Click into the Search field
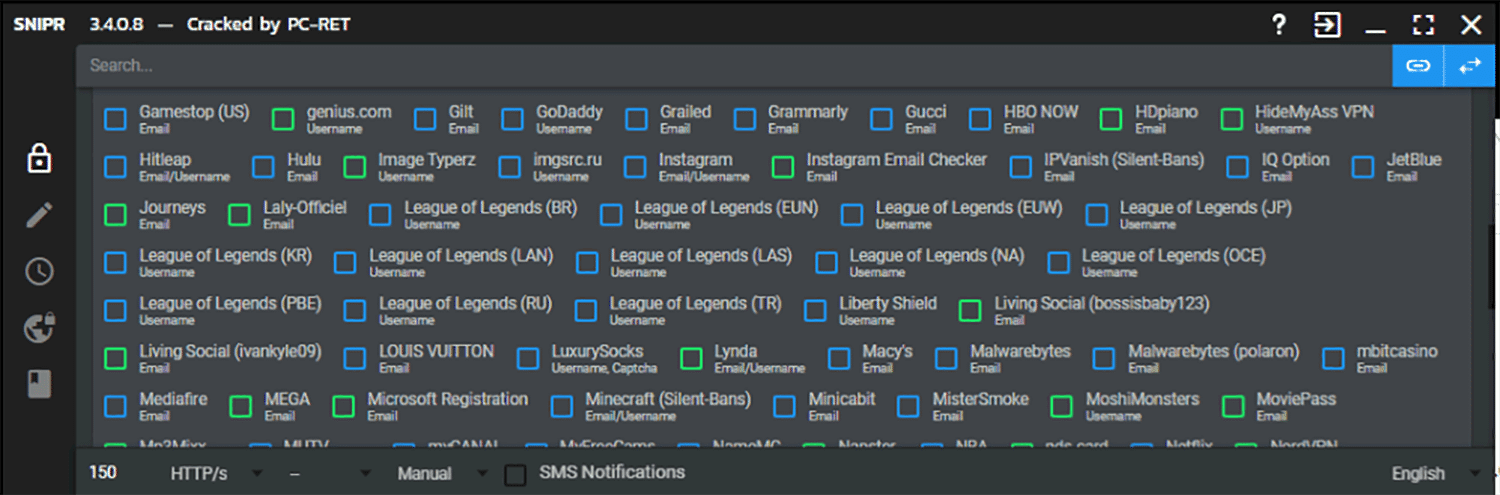1500x495 pixels. pos(700,66)
